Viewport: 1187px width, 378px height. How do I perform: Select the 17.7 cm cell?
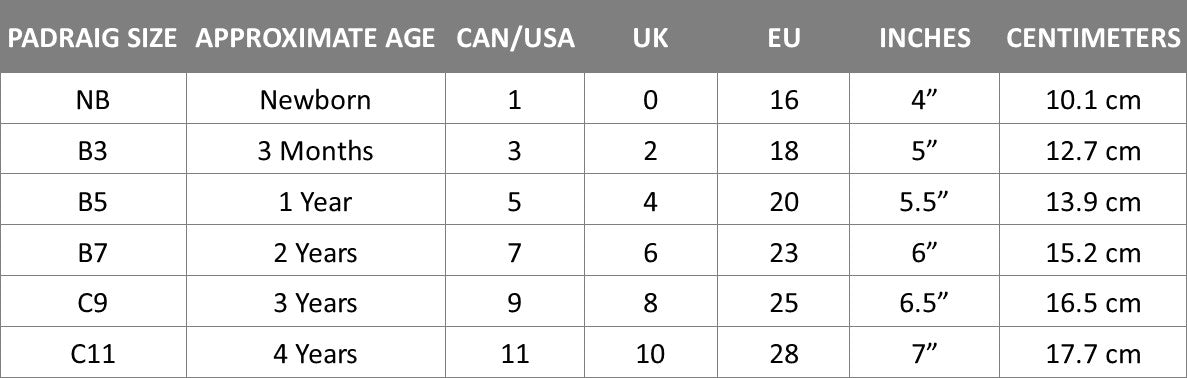[1093, 354]
